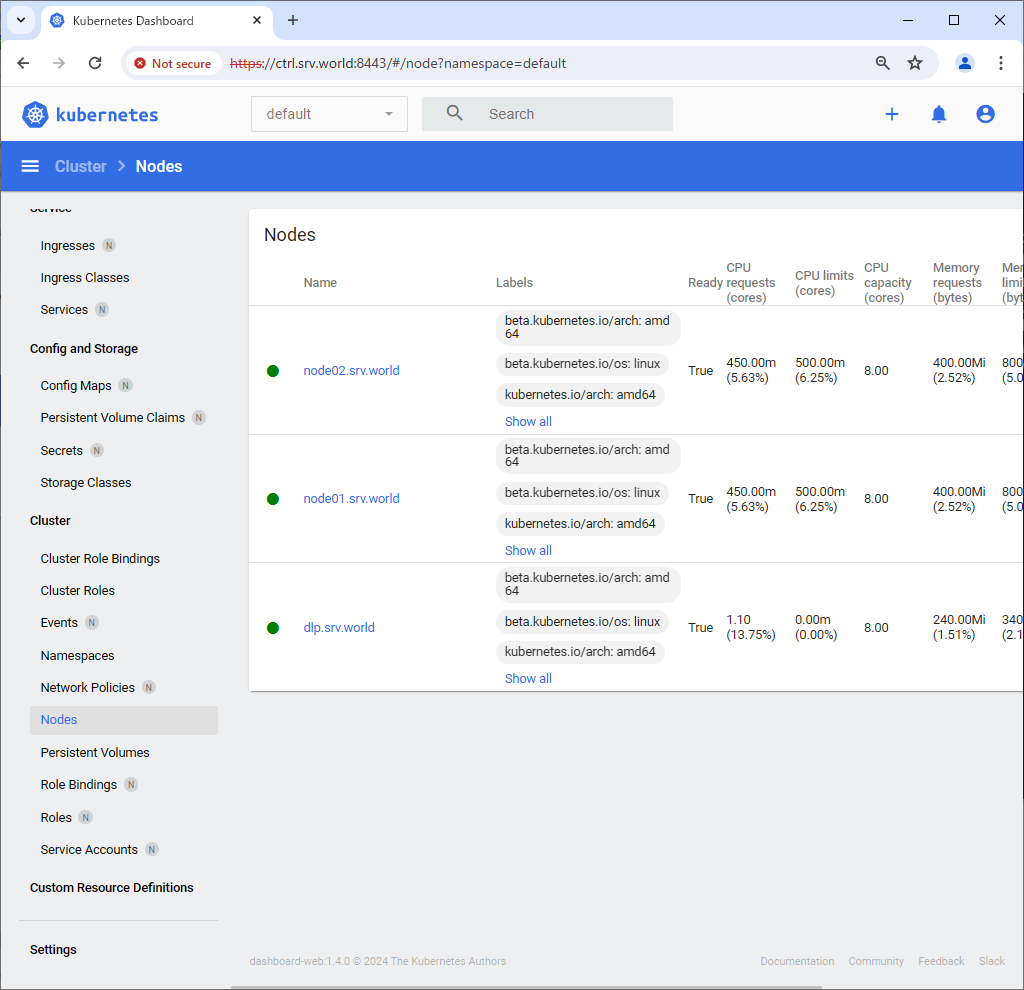Open Secrets in the sidebar
The height and width of the screenshot is (990, 1024).
(x=61, y=451)
